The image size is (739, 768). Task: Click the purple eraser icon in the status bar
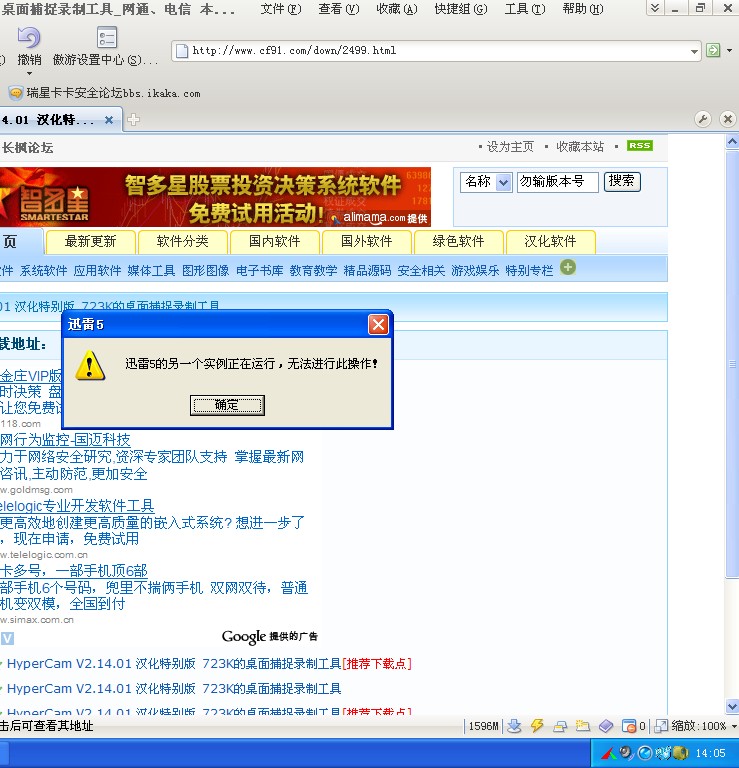tap(606, 726)
